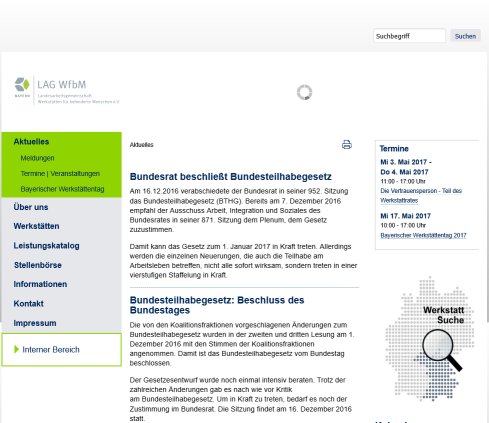The width and height of the screenshot is (489, 423).
Task: Go to Bayerischer Werkstättentag in the sidebar
Action: pyautogui.click(x=62, y=189)
